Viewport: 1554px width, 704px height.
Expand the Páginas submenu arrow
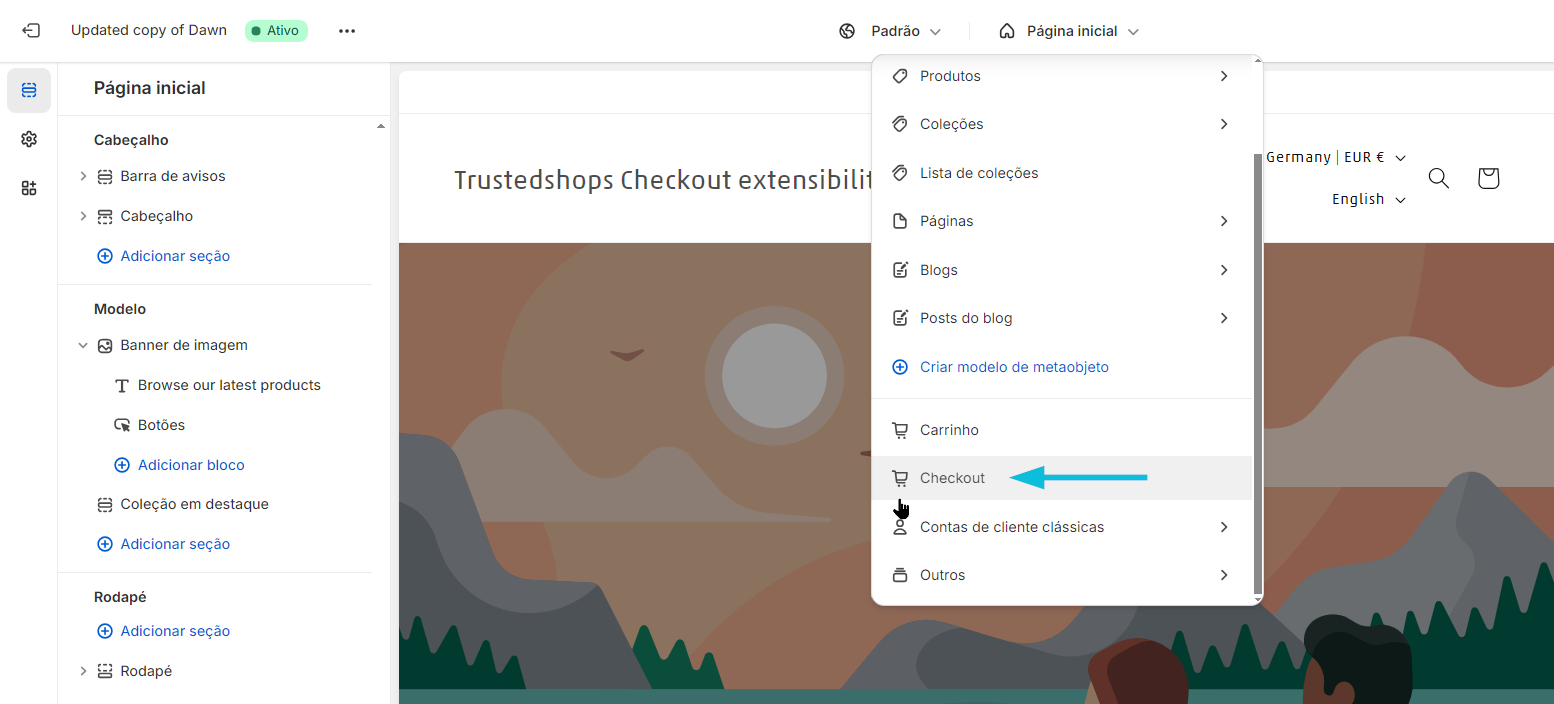[1224, 221]
